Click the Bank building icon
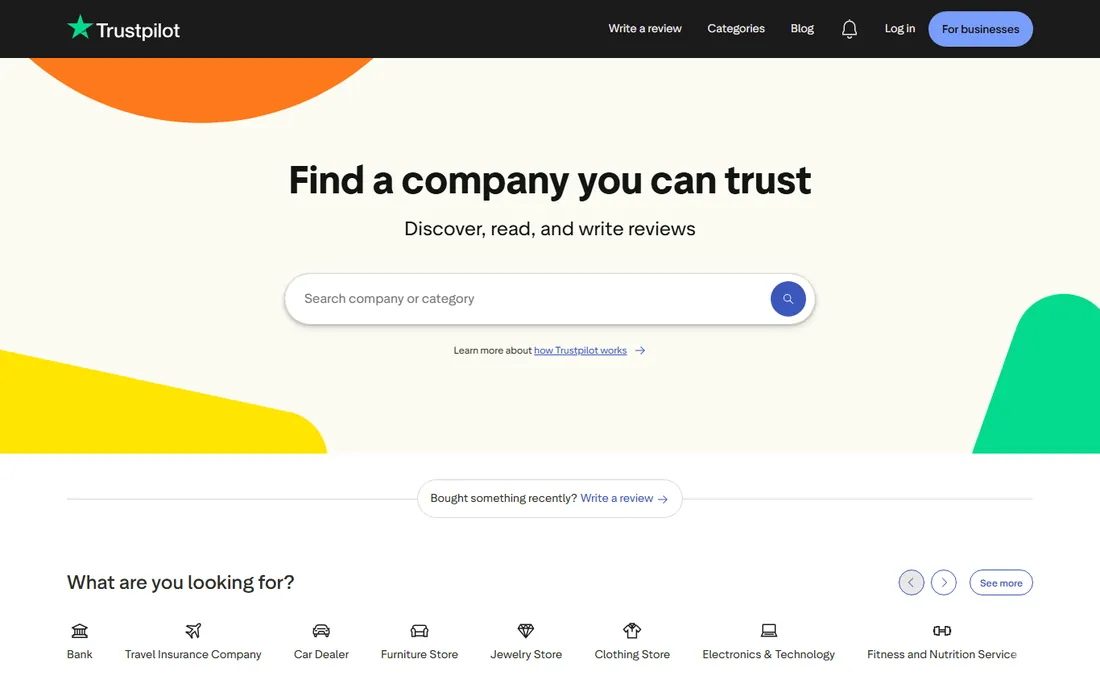The width and height of the screenshot is (1100, 688). [80, 630]
